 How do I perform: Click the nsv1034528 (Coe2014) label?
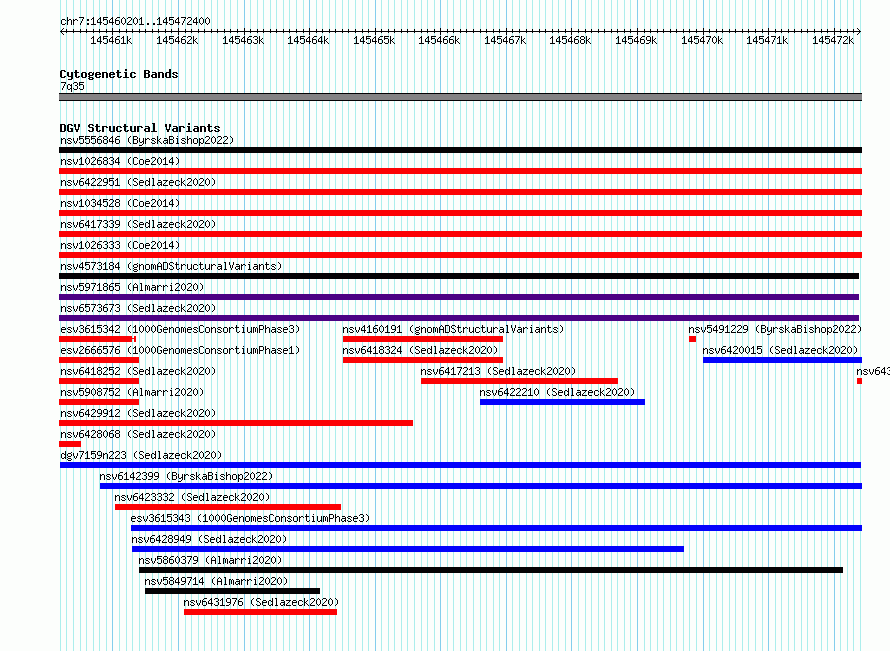(x=120, y=203)
